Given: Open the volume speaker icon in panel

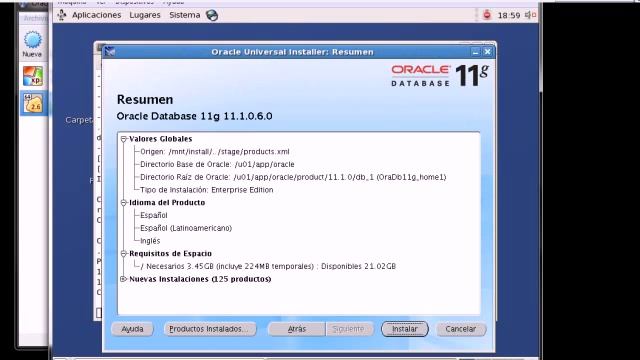Looking at the screenshot, I should 530,15.
